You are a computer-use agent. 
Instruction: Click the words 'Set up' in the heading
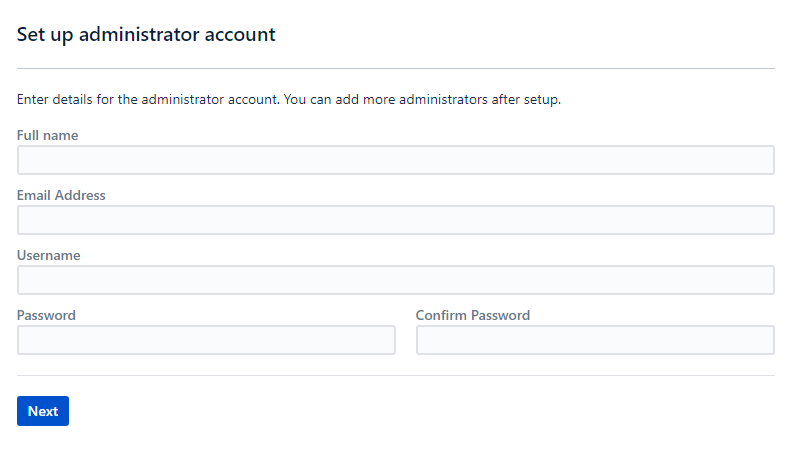point(45,34)
